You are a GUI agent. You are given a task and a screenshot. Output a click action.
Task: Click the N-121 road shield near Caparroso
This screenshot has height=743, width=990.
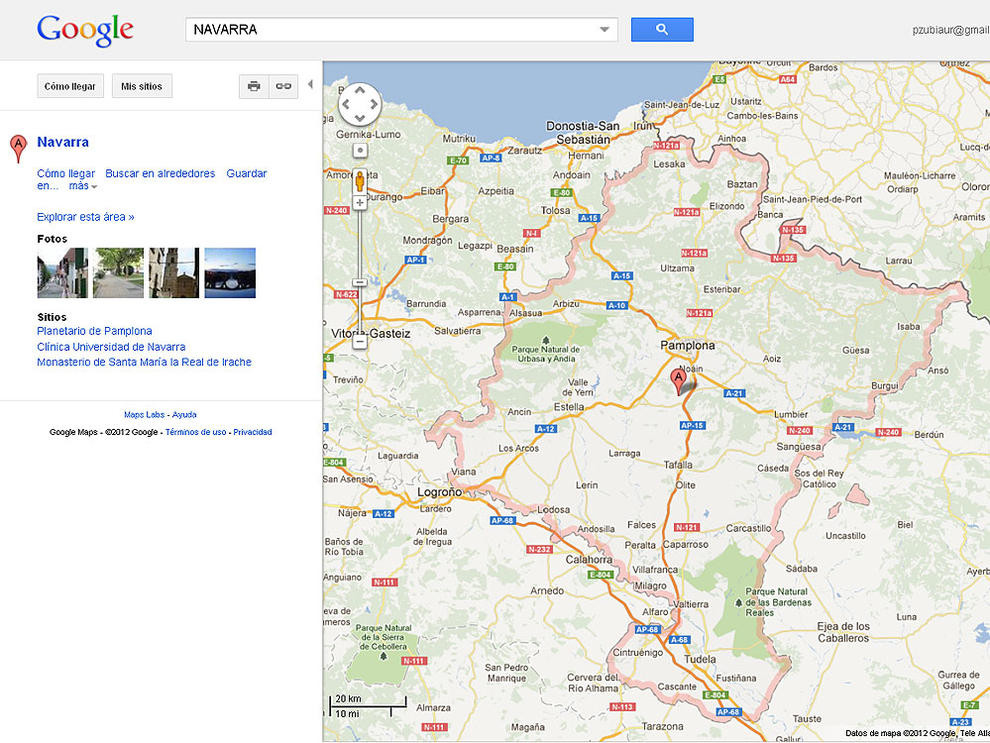687,527
